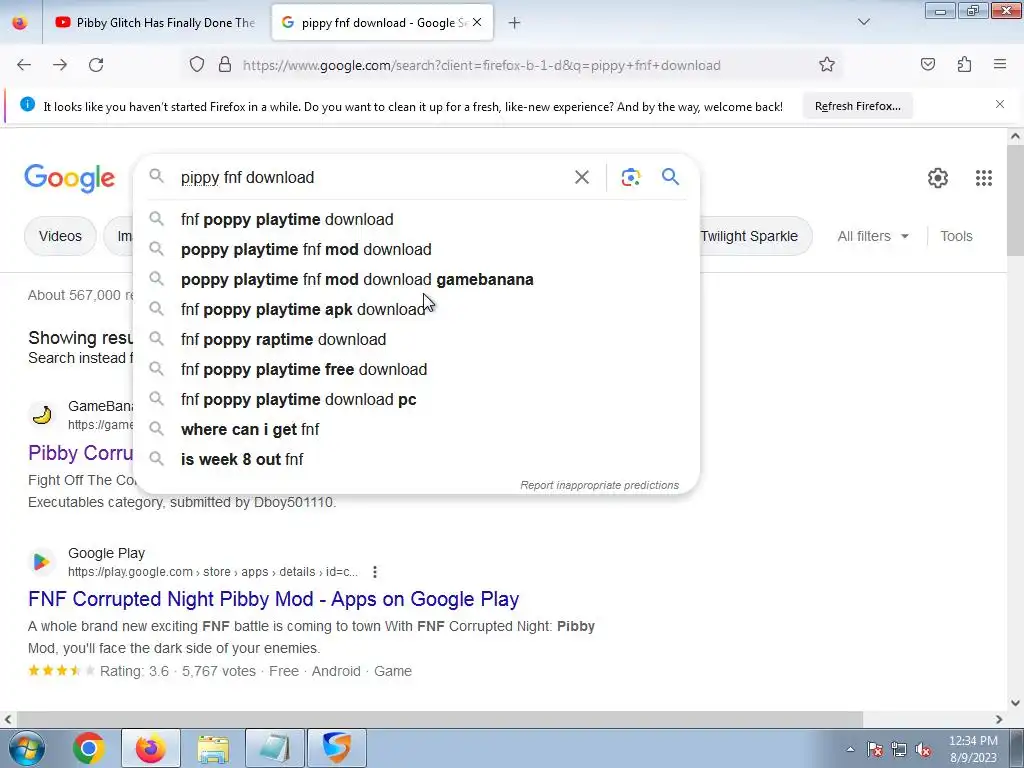Open the taskbar clock and date
Screen dimensions: 1024x768
[973, 749]
